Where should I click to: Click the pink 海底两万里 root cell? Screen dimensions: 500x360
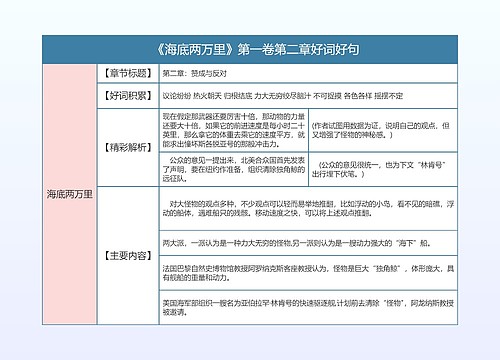70,194
